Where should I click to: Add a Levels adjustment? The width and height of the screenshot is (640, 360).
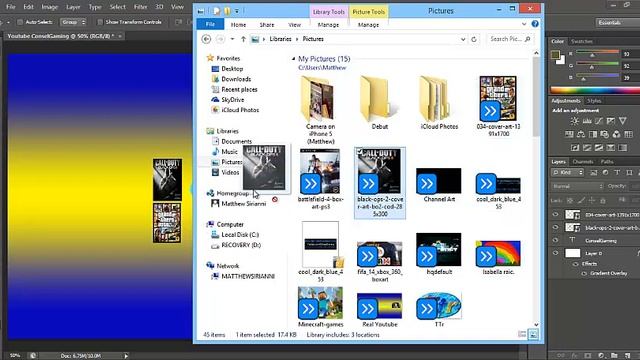(587, 121)
